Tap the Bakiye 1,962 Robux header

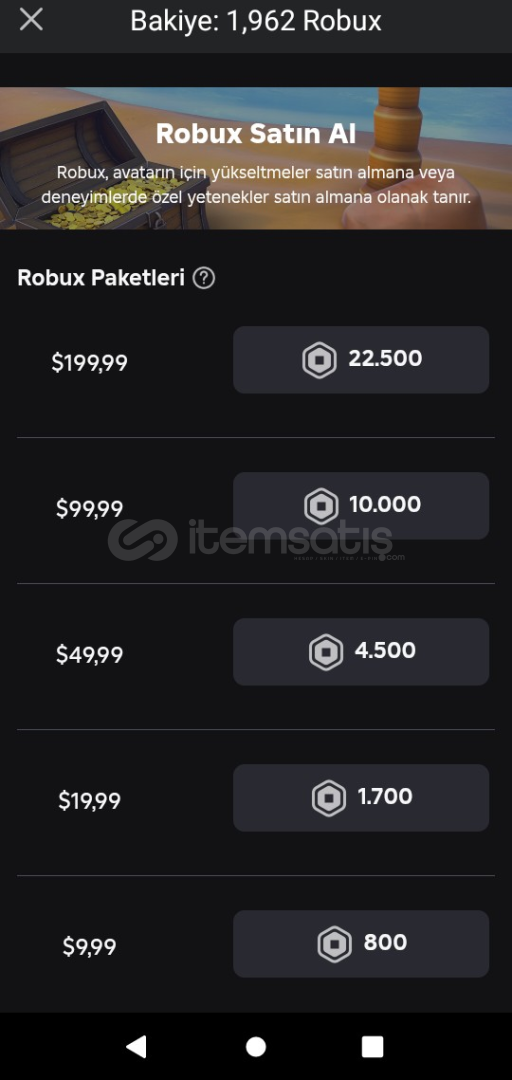coord(256,21)
